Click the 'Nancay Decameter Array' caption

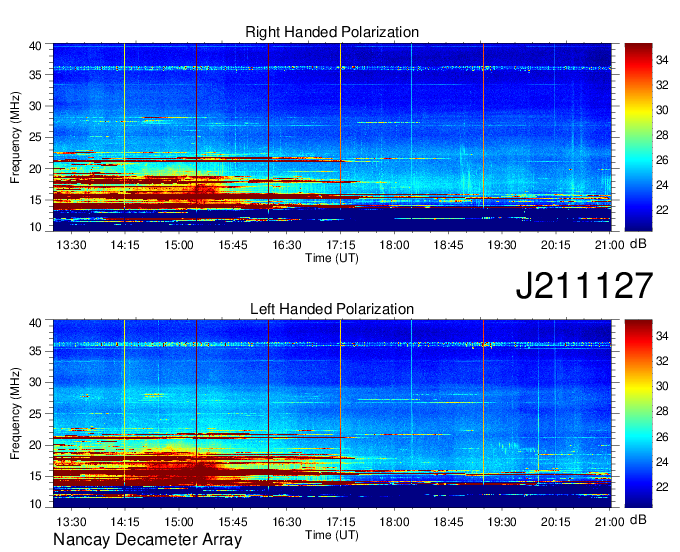pos(147,540)
